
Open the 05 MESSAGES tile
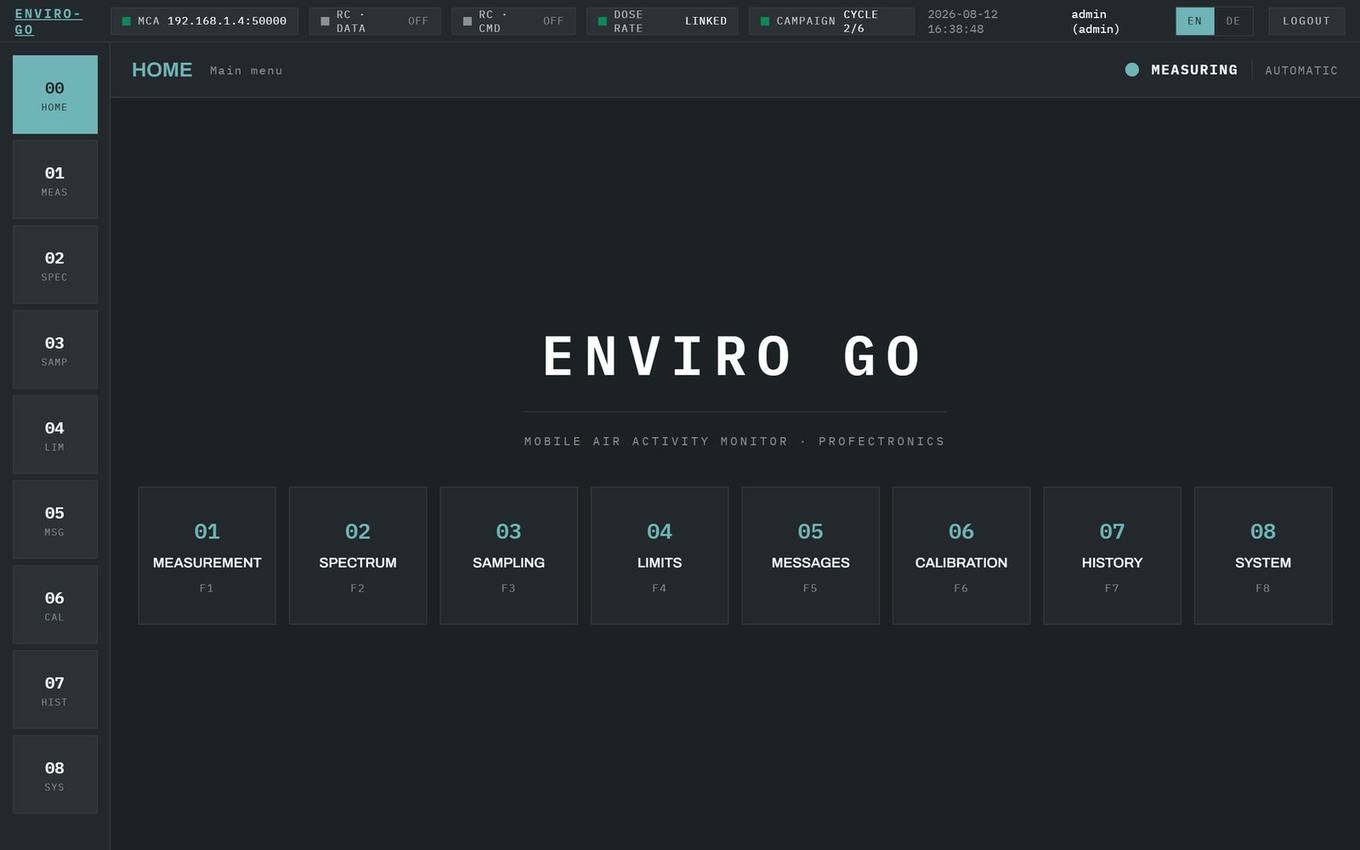811,556
